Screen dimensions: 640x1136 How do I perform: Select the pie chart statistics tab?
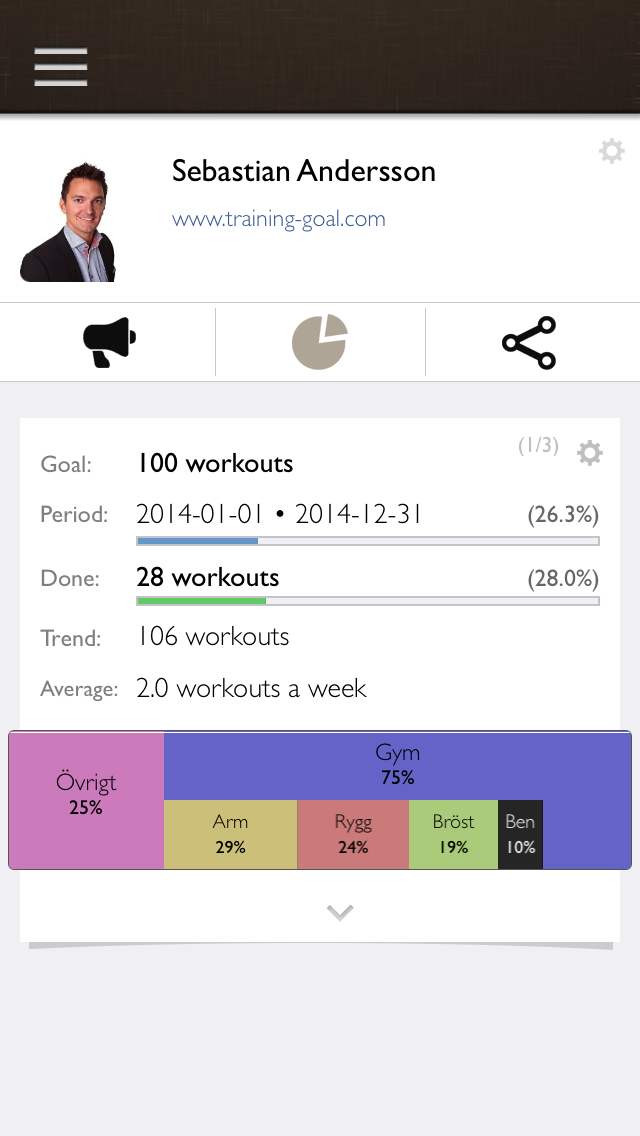pos(320,342)
